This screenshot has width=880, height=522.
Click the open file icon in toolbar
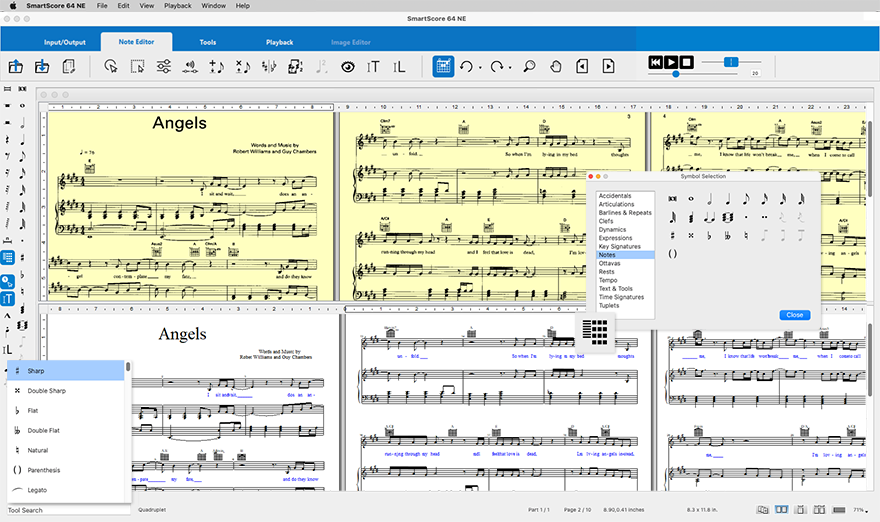click(16, 67)
